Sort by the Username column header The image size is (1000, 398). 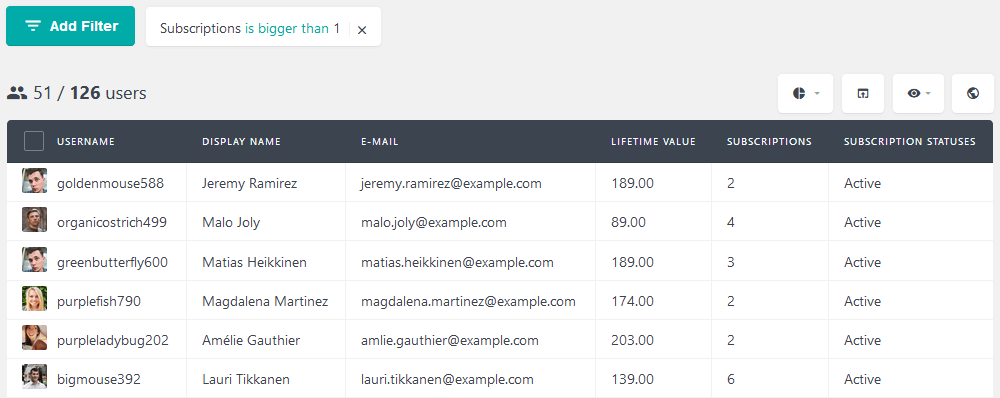[x=85, y=142]
